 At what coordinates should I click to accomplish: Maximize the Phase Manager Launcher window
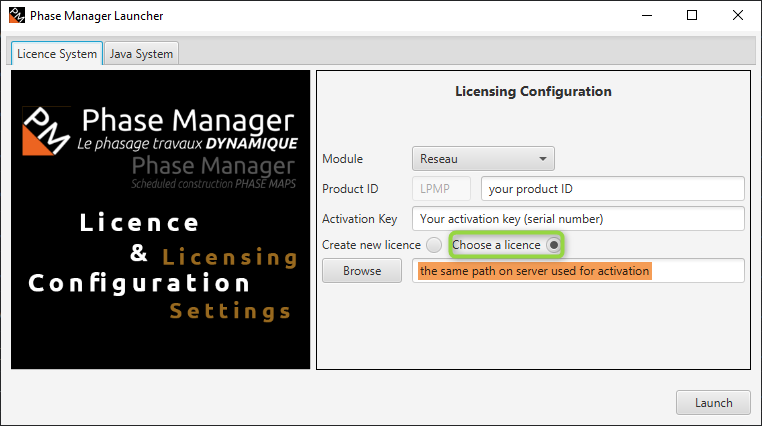[692, 16]
